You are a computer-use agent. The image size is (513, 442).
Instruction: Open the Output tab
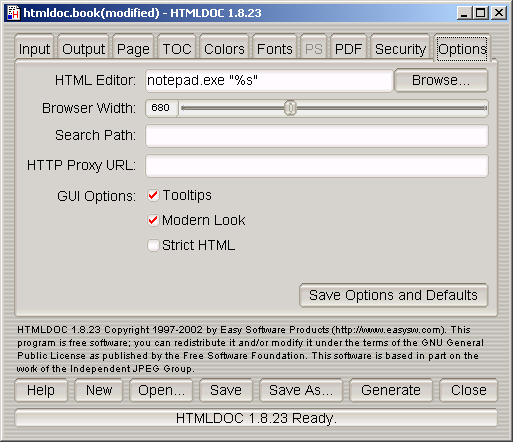pyautogui.click(x=83, y=48)
